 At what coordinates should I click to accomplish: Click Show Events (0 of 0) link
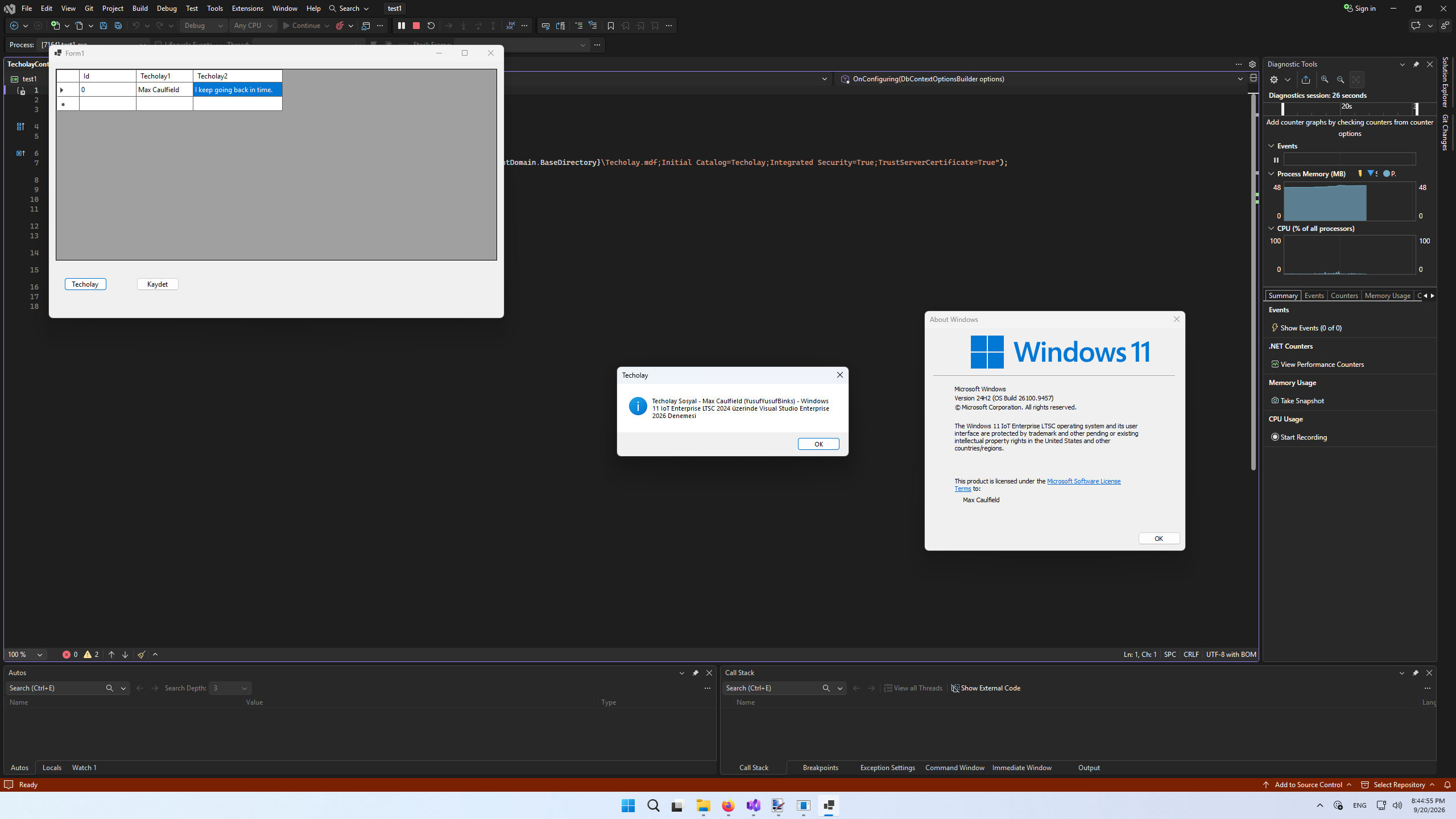(x=1310, y=328)
